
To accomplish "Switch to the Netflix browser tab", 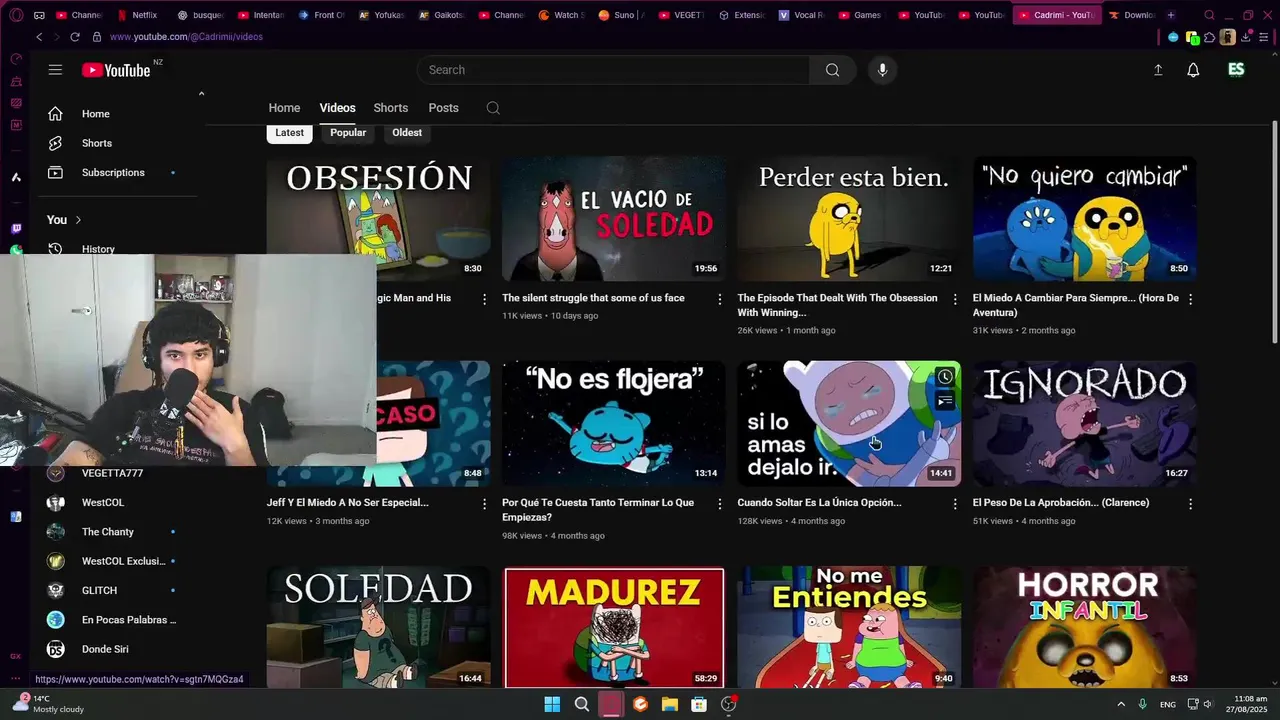I will (137, 15).
